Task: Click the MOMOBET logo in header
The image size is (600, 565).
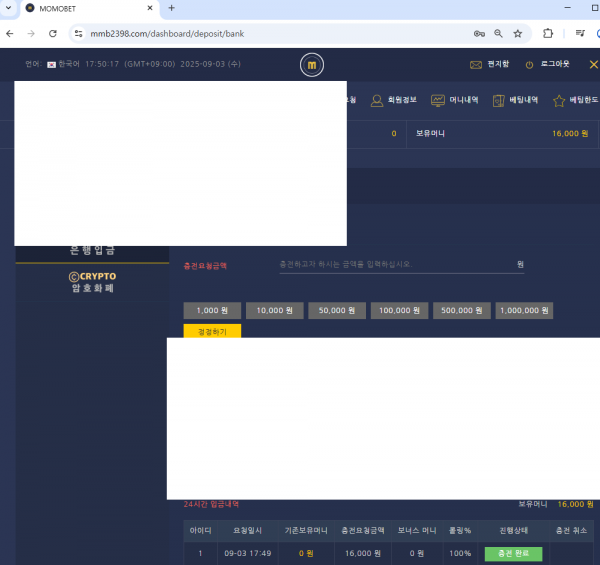Action: (312, 66)
